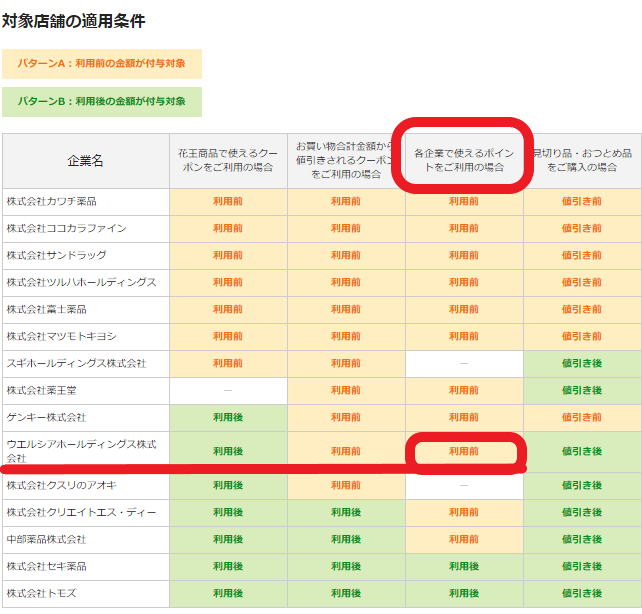Screen dimensions: 642x614
Task: Click 薬王堂 row's 値引き後 cell
Action: pyautogui.click(x=582, y=391)
